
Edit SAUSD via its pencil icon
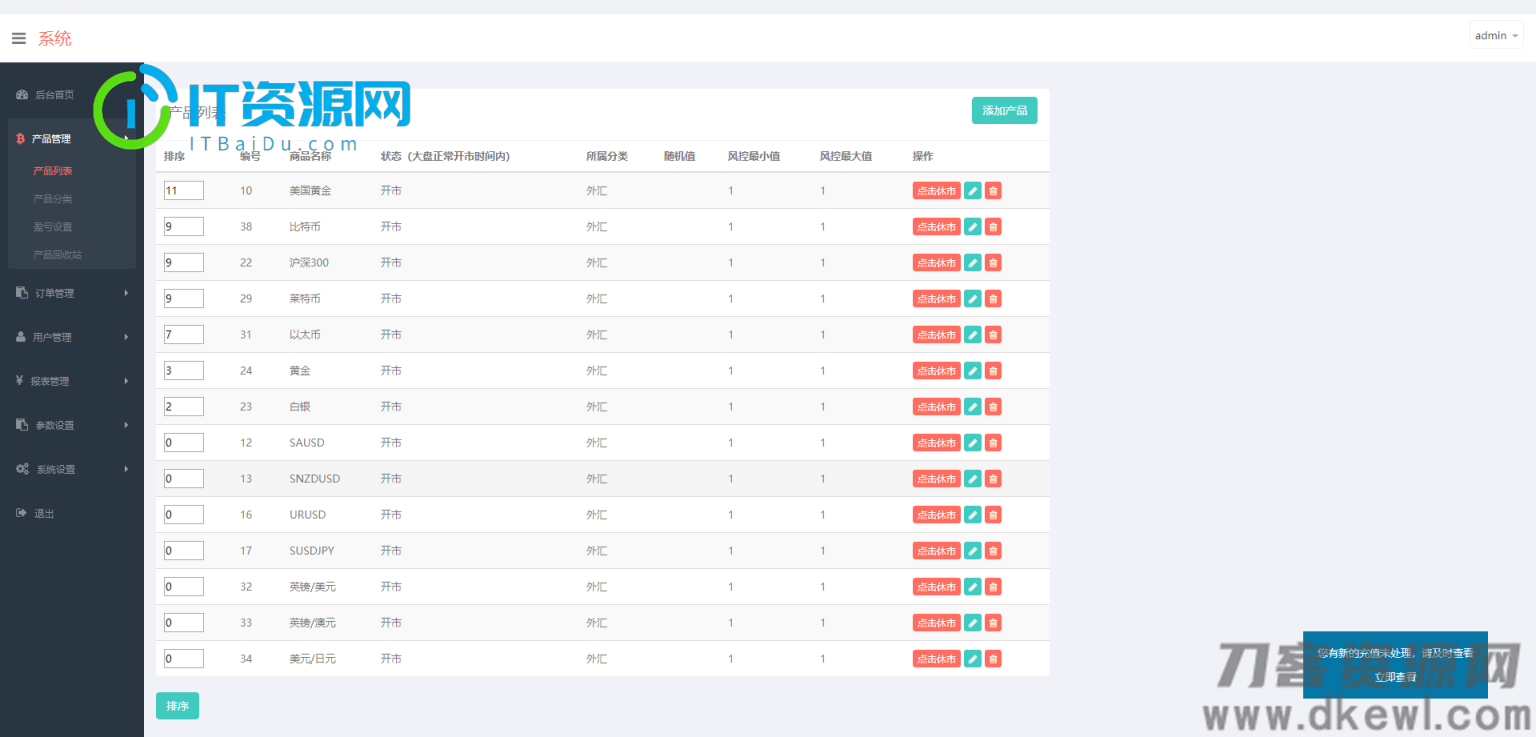(972, 443)
